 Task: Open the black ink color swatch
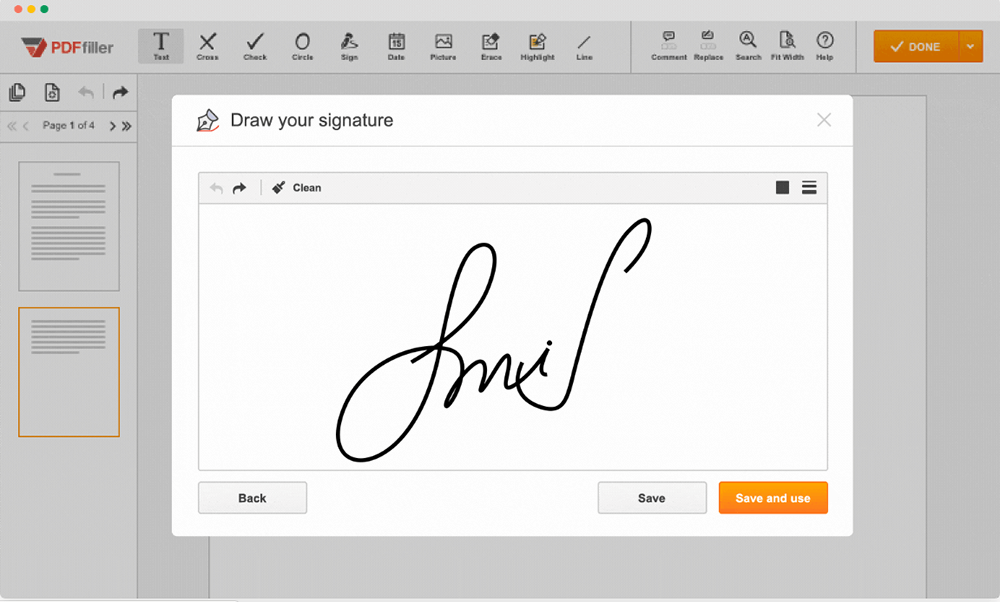coord(782,188)
